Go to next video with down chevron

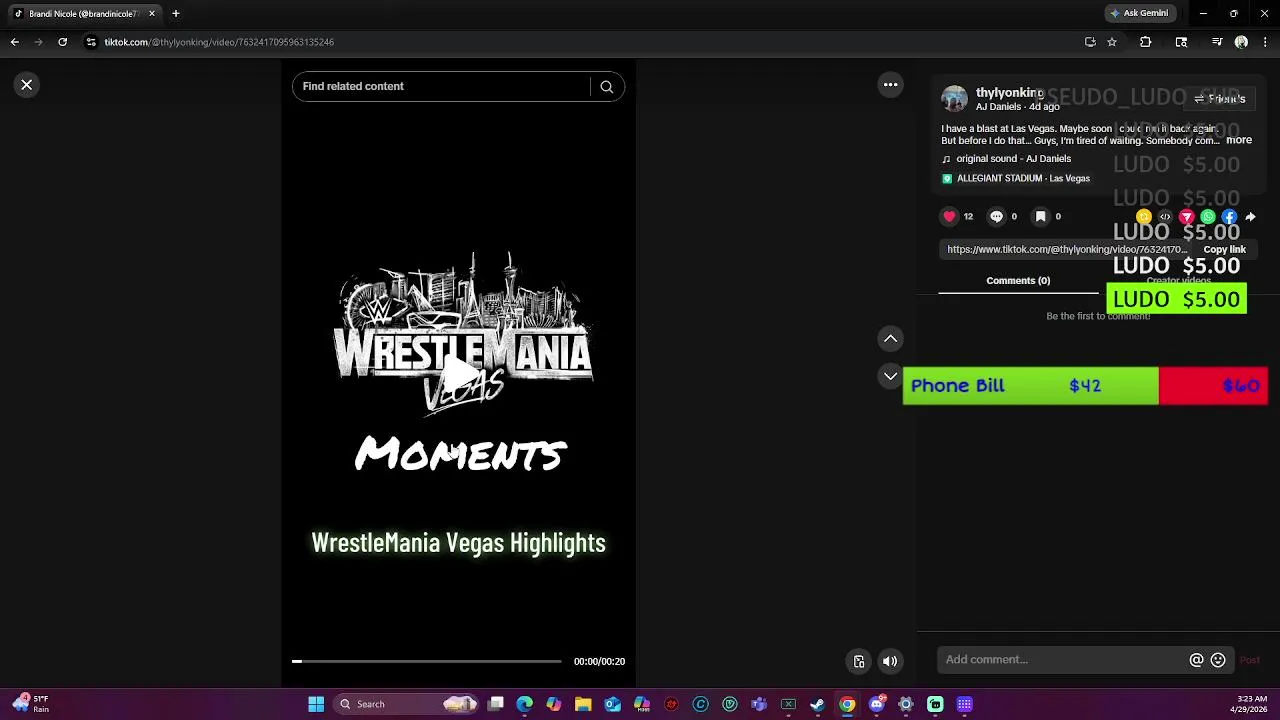click(890, 376)
